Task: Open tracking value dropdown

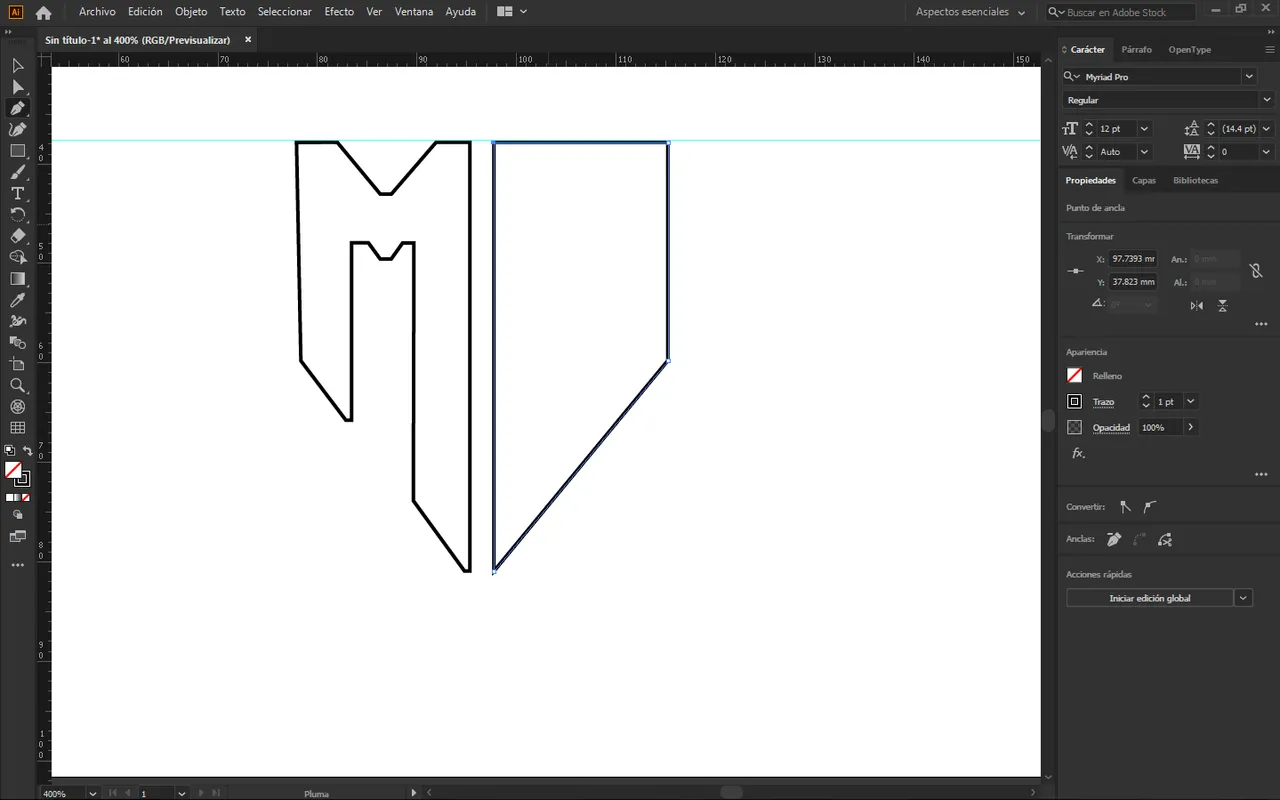Action: (x=1266, y=152)
